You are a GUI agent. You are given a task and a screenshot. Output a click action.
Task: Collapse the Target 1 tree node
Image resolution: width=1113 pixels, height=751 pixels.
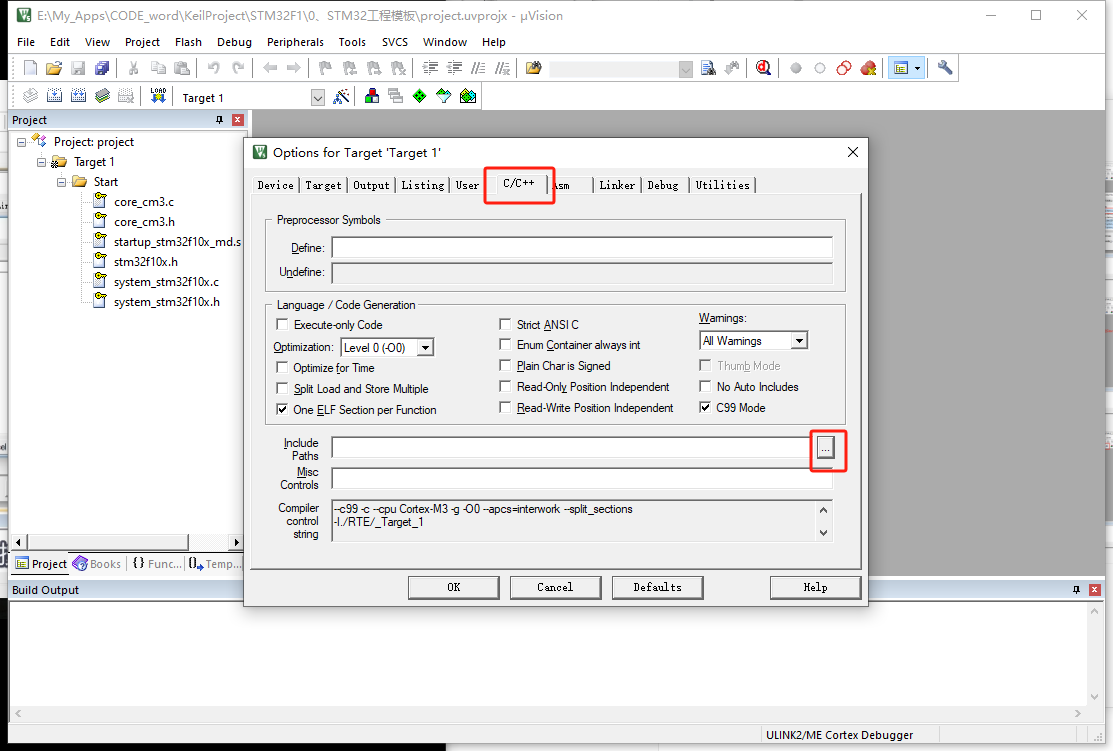coord(42,162)
